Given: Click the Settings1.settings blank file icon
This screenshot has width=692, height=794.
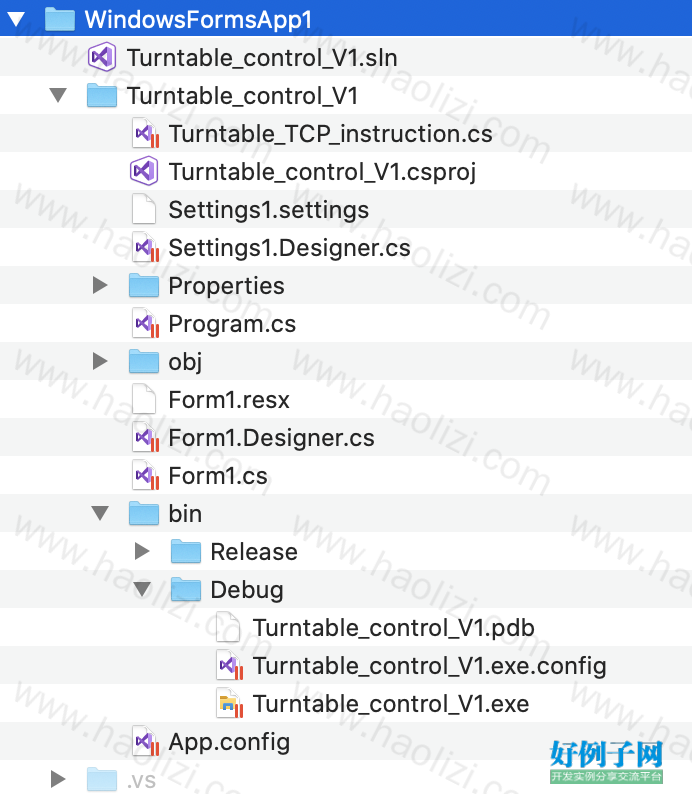Looking at the screenshot, I should 144,209.
